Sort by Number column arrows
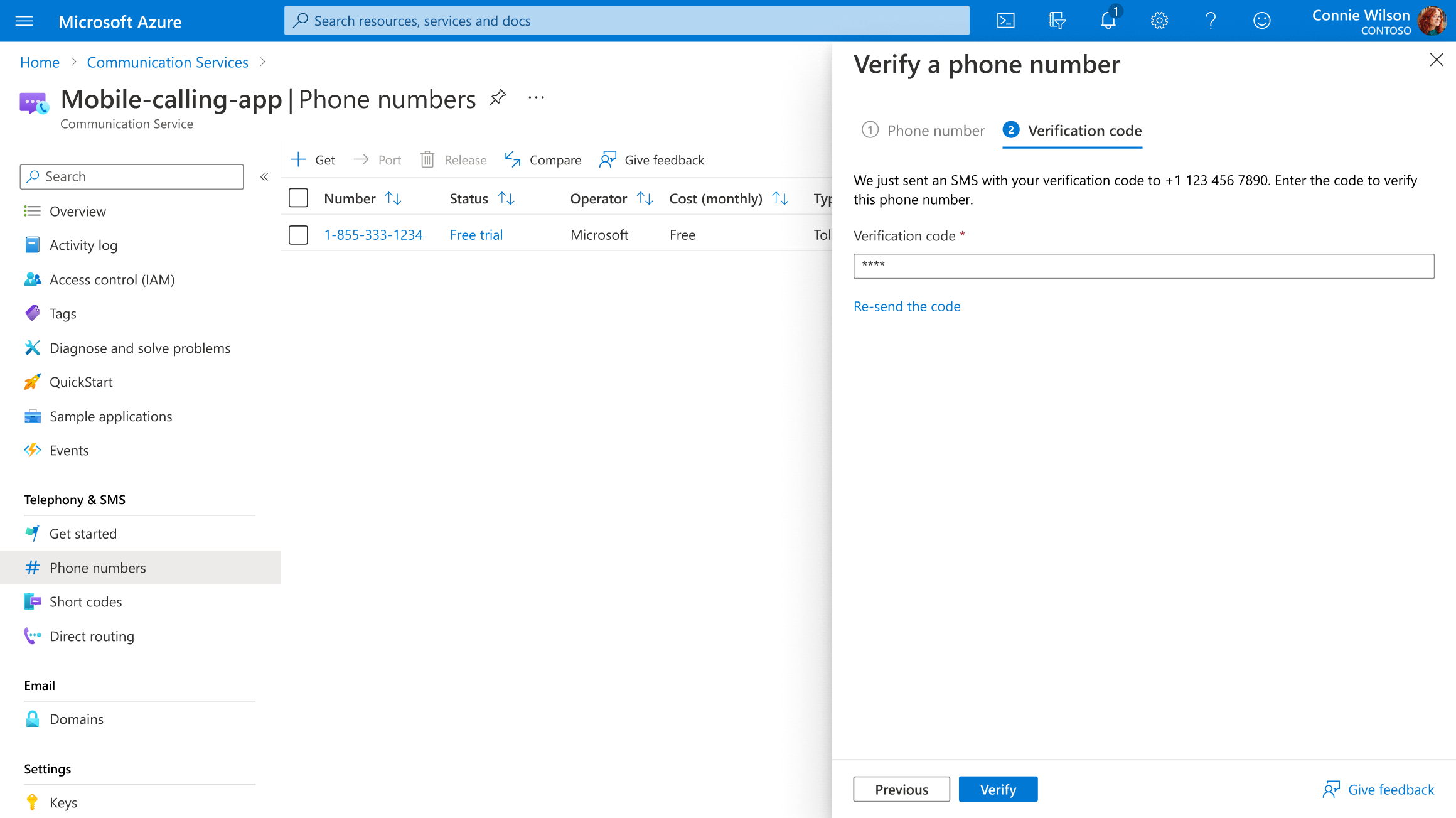Viewport: 1456px width, 818px height. [393, 198]
